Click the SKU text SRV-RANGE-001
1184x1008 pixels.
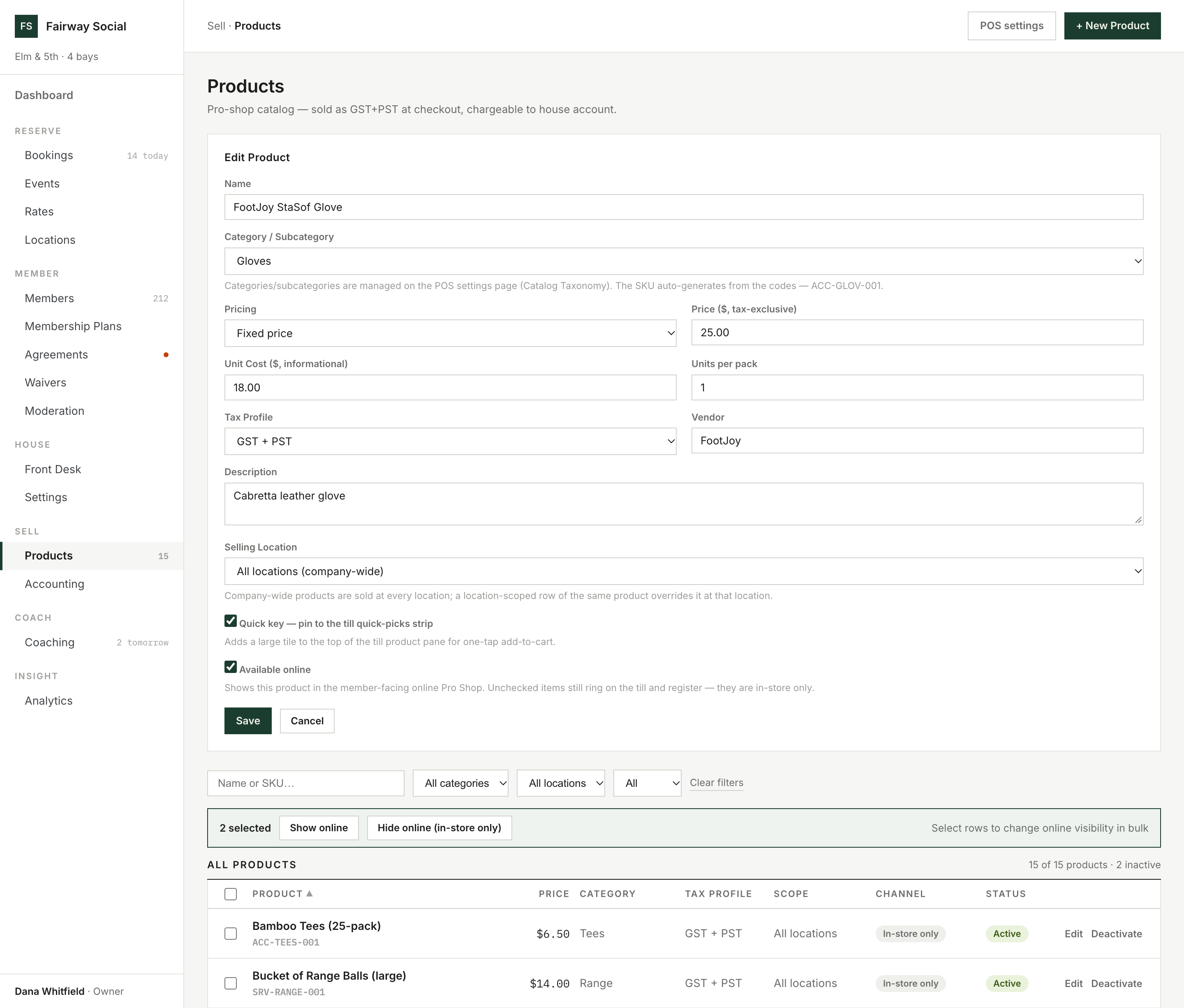[x=289, y=992]
